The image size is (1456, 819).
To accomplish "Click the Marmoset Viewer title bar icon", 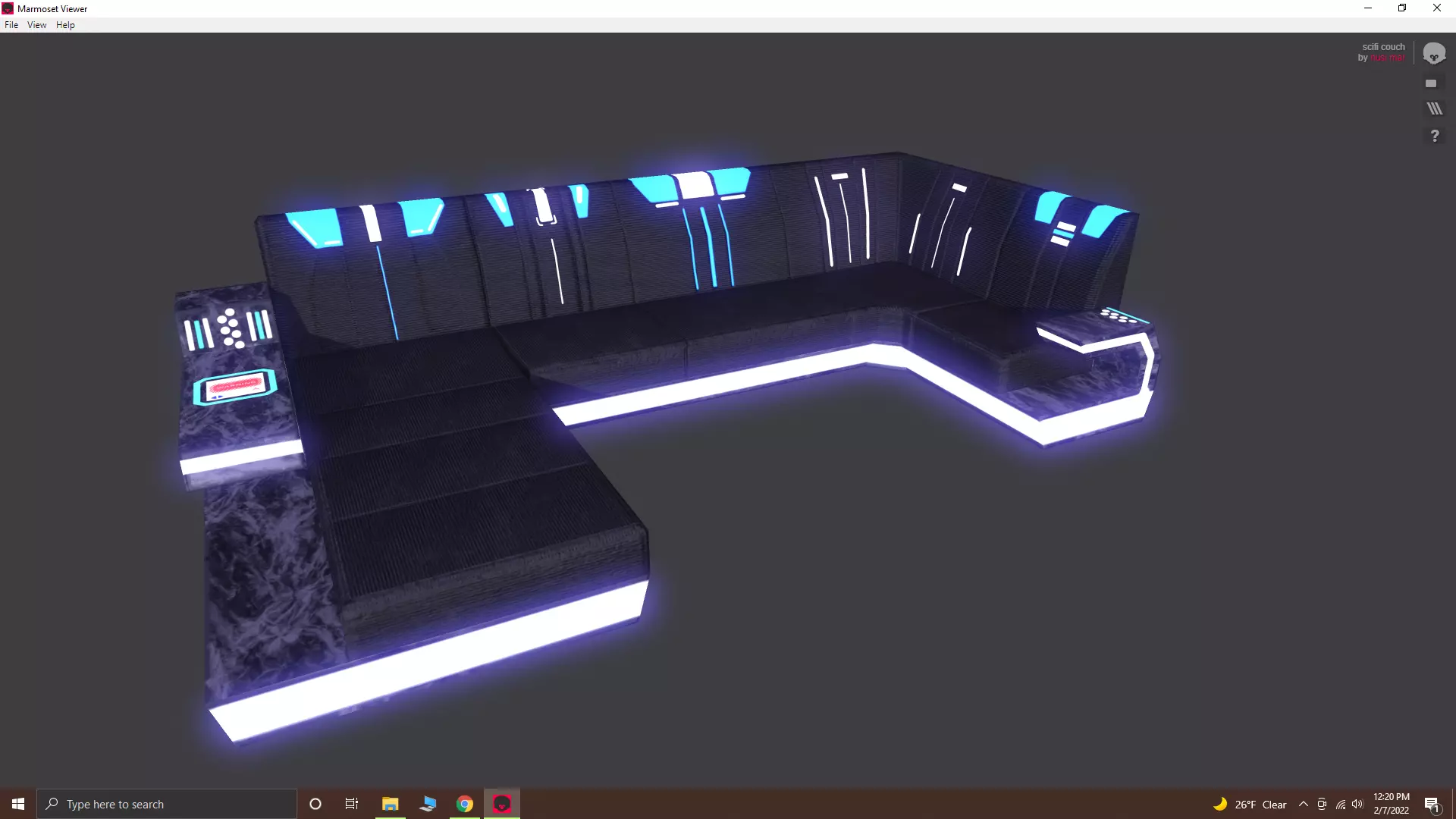I will (x=8, y=8).
